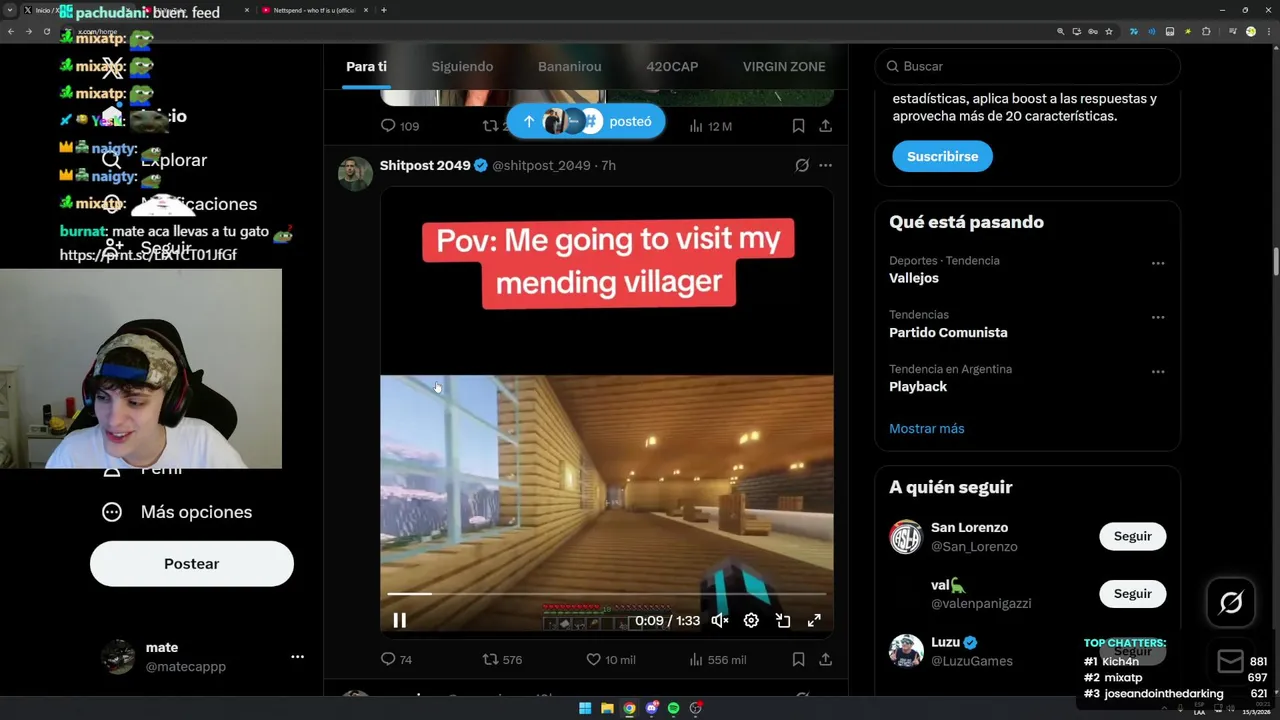Open the Grok icon on Shitpost 2049 post
The width and height of the screenshot is (1280, 720).
click(802, 165)
